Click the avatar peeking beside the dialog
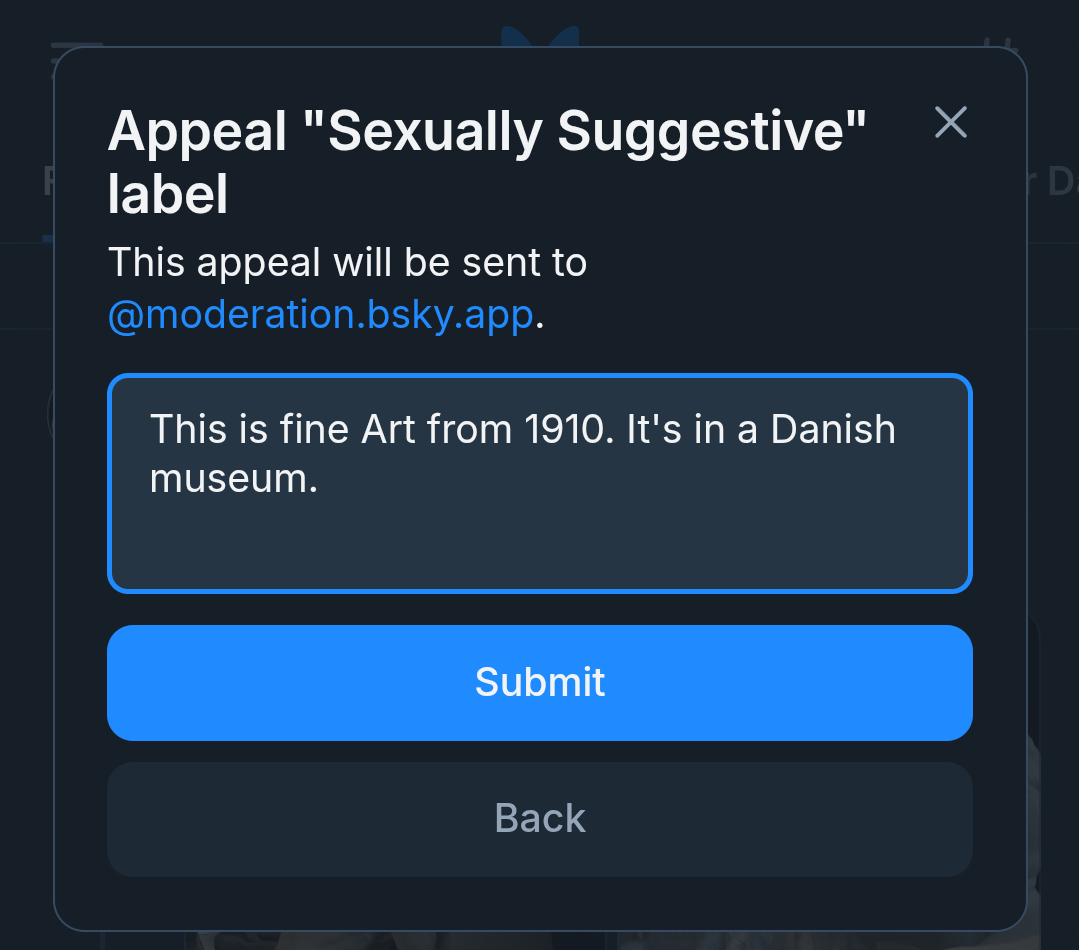The image size is (1079, 950). coord(49,413)
